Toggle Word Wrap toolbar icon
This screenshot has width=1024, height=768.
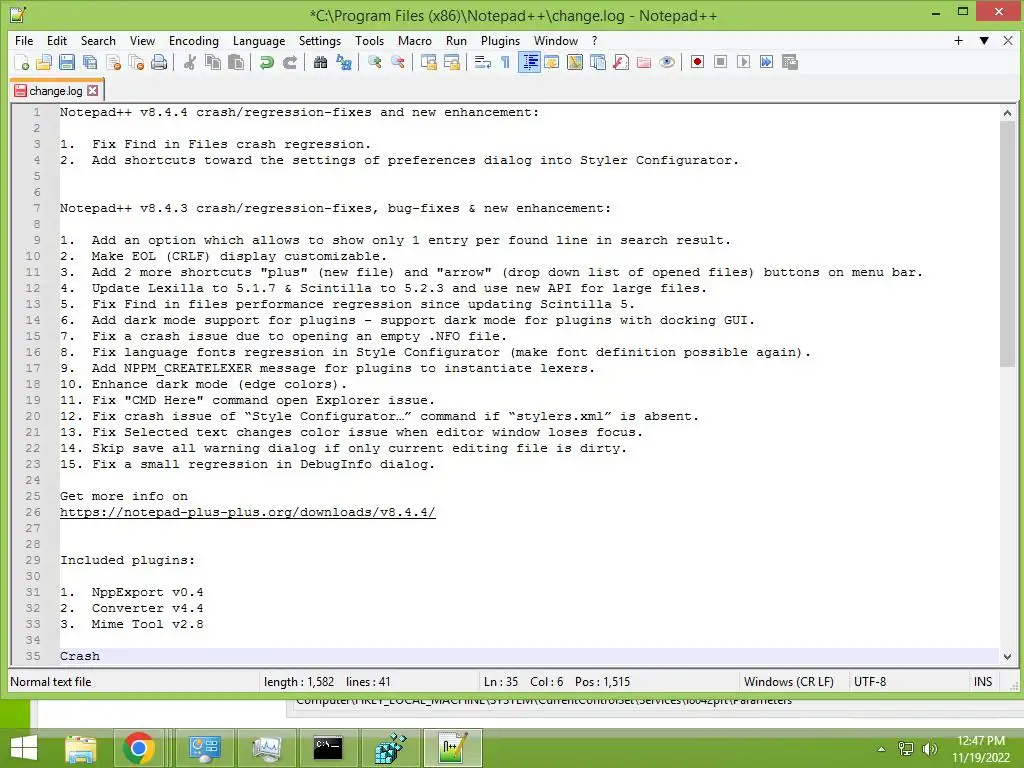483,62
